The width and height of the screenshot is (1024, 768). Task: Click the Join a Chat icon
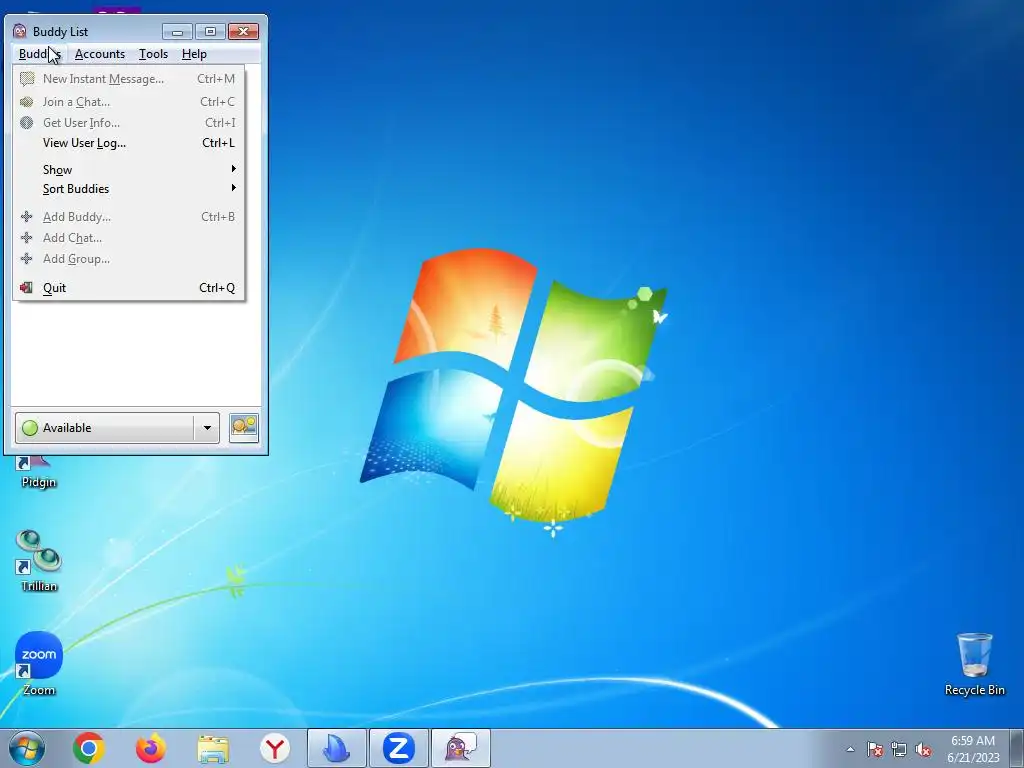(27, 102)
